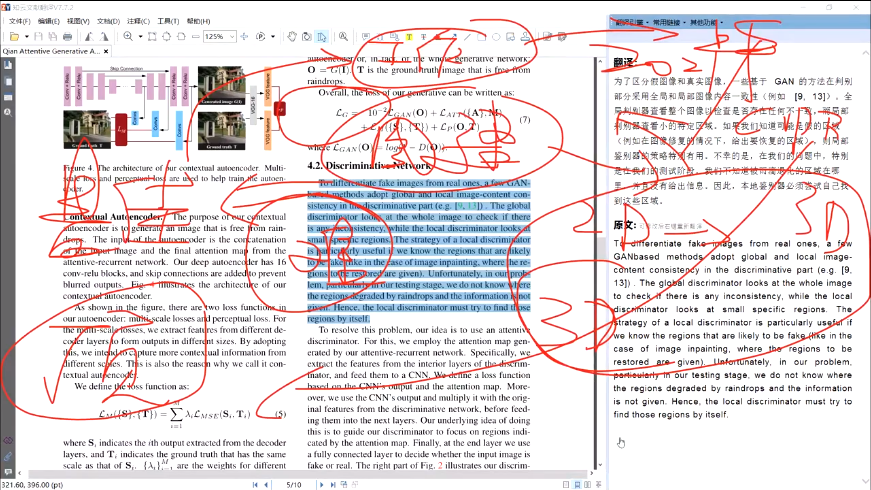Open the comments panel at sidebar bottom

click(x=8, y=472)
